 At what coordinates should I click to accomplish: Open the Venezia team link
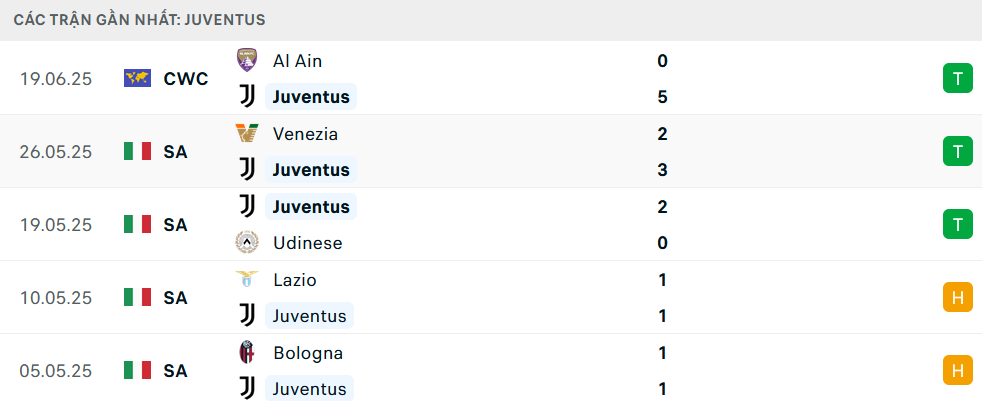305,133
